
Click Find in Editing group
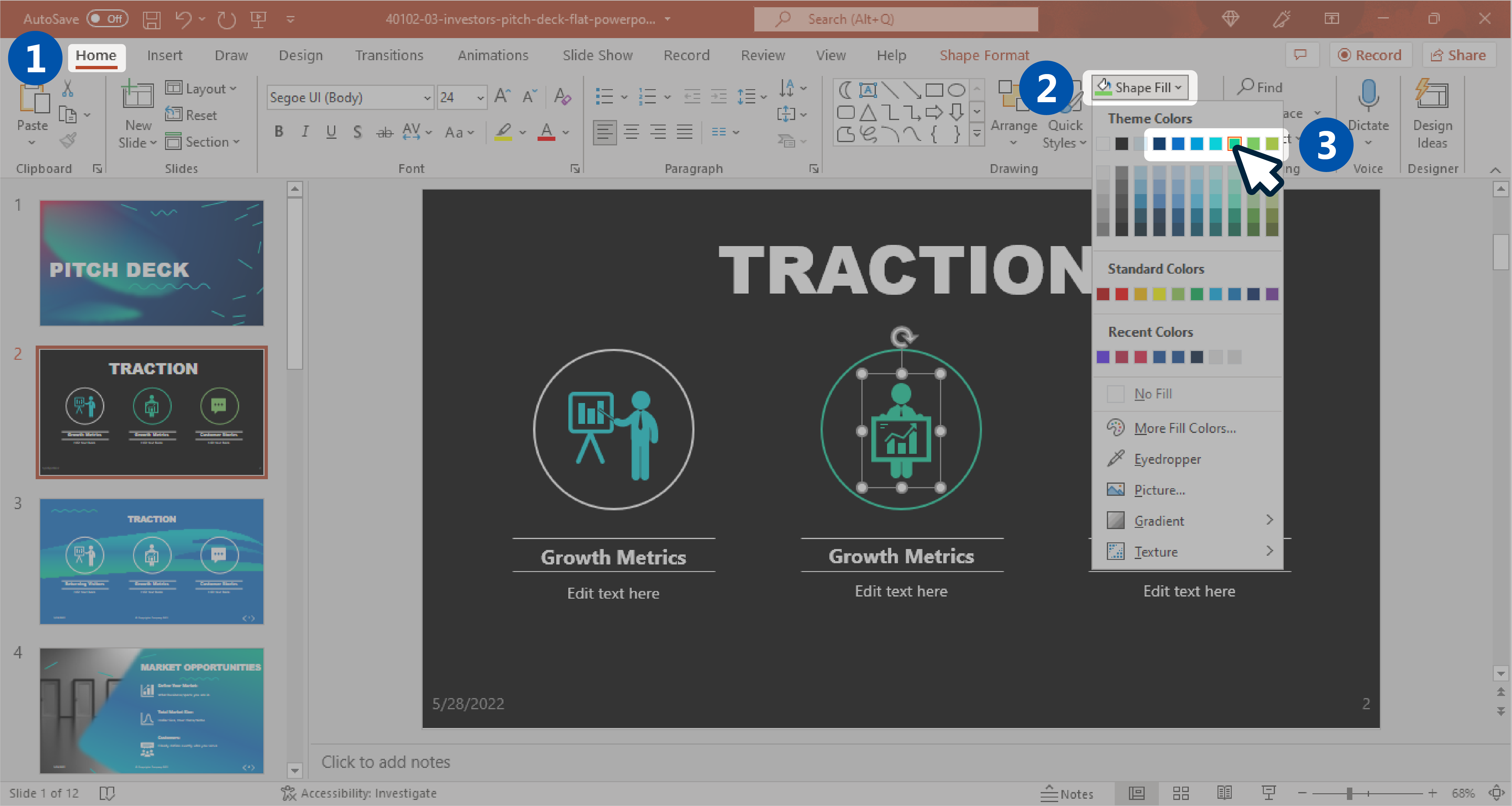pyautogui.click(x=1260, y=87)
